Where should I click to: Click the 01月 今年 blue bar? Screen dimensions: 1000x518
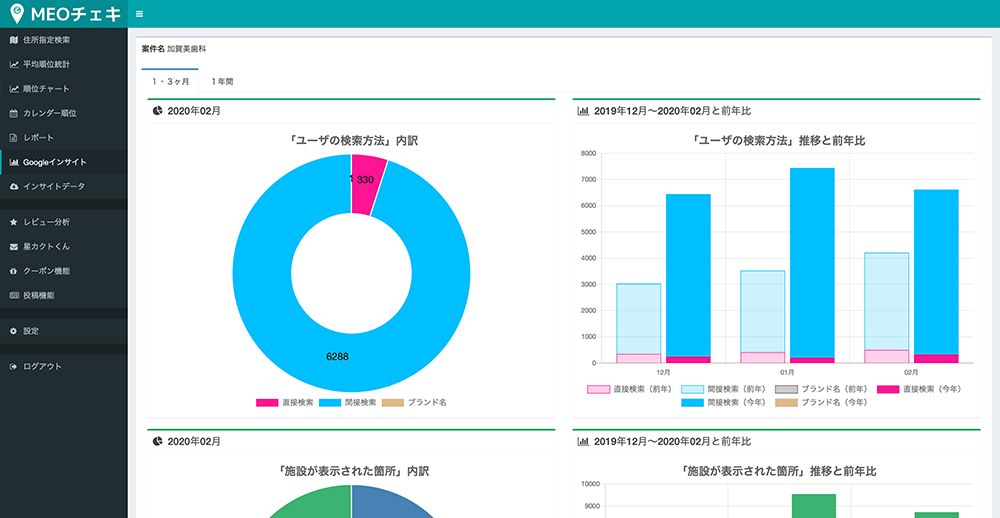pyautogui.click(x=812, y=262)
